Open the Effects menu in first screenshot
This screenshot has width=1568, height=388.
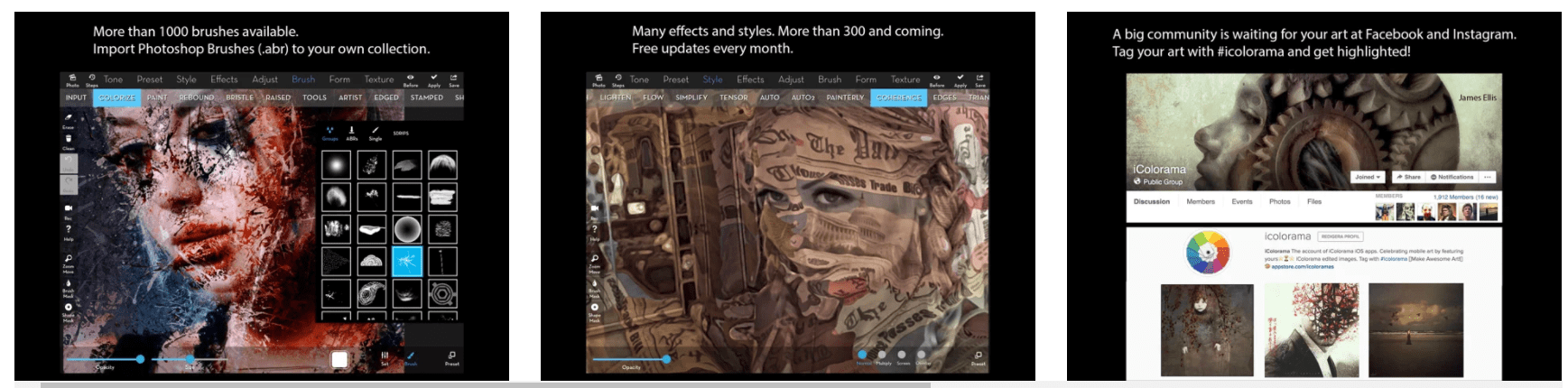coord(224,79)
